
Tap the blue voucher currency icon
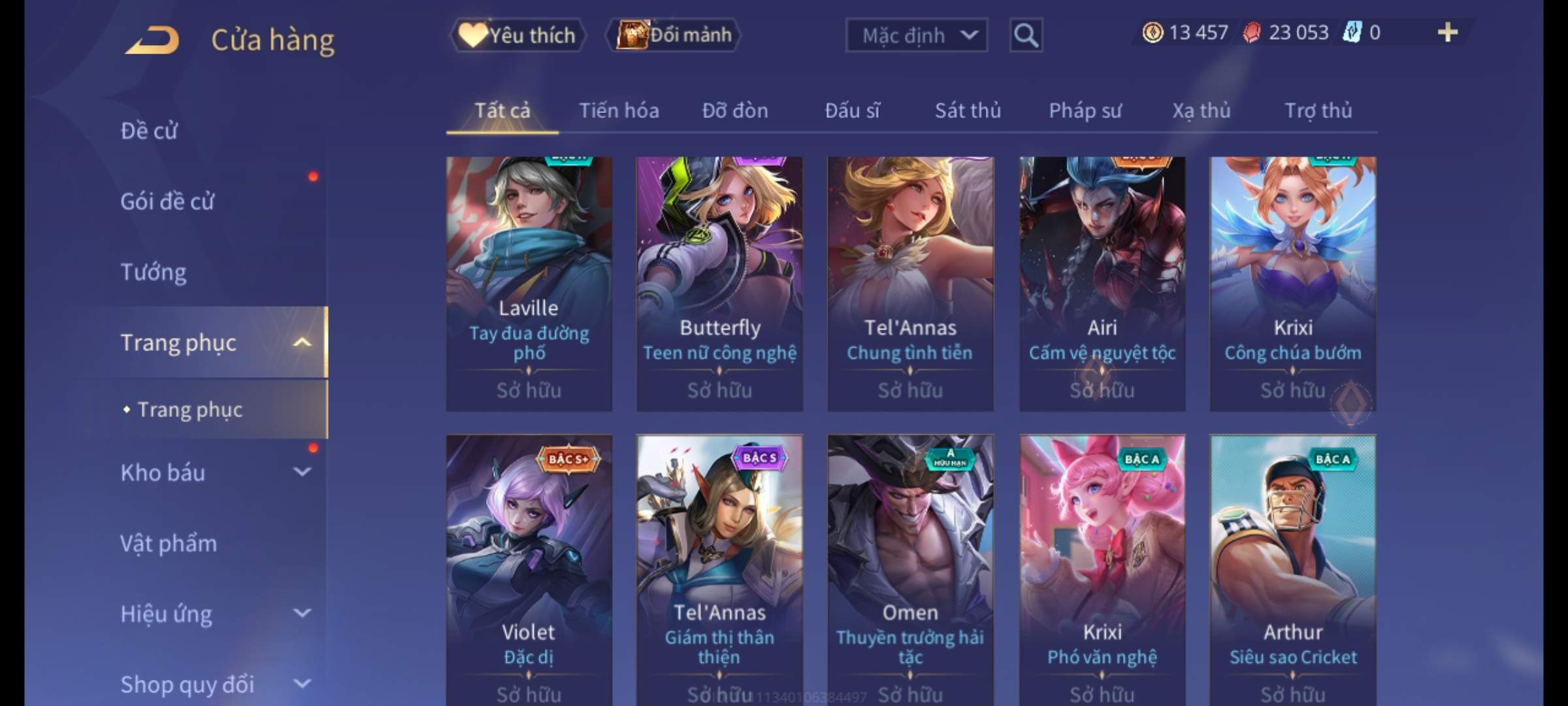tap(1352, 33)
